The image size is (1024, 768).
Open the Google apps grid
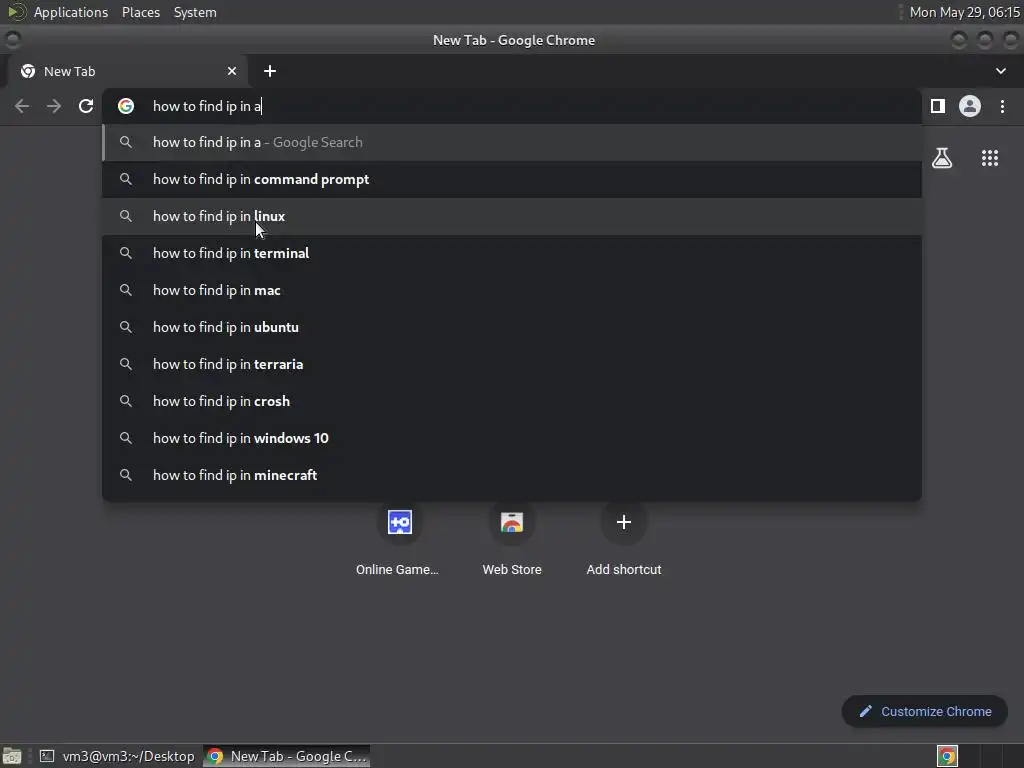[990, 158]
